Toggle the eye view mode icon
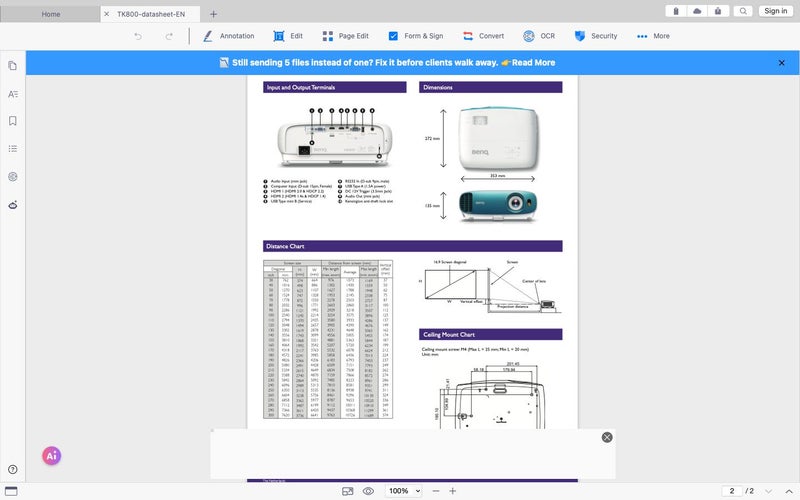 click(369, 491)
